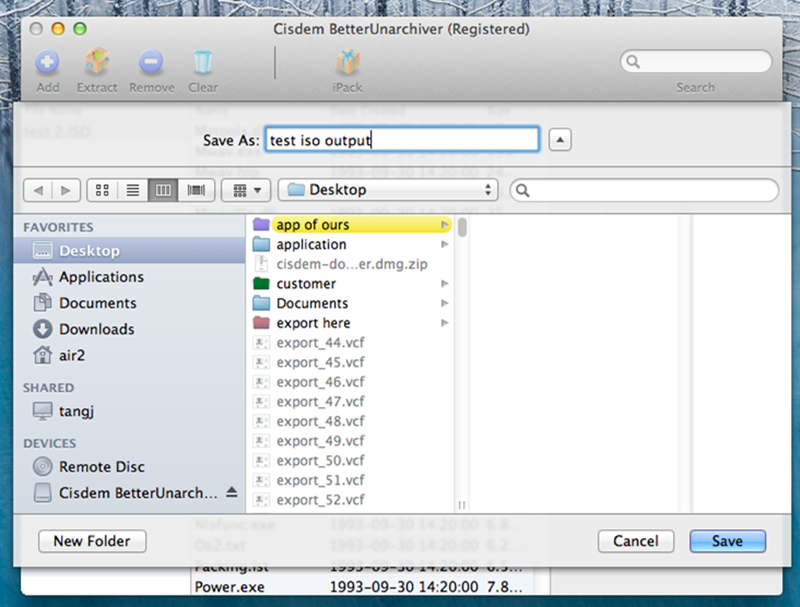
Task: Click the file column scrollbar thumb
Action: [462, 227]
